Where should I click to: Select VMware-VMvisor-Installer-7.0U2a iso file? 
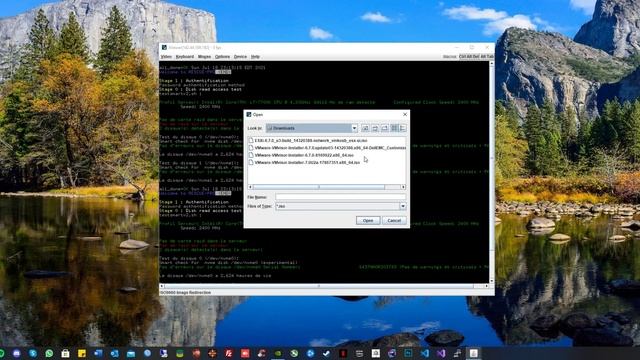click(304, 162)
